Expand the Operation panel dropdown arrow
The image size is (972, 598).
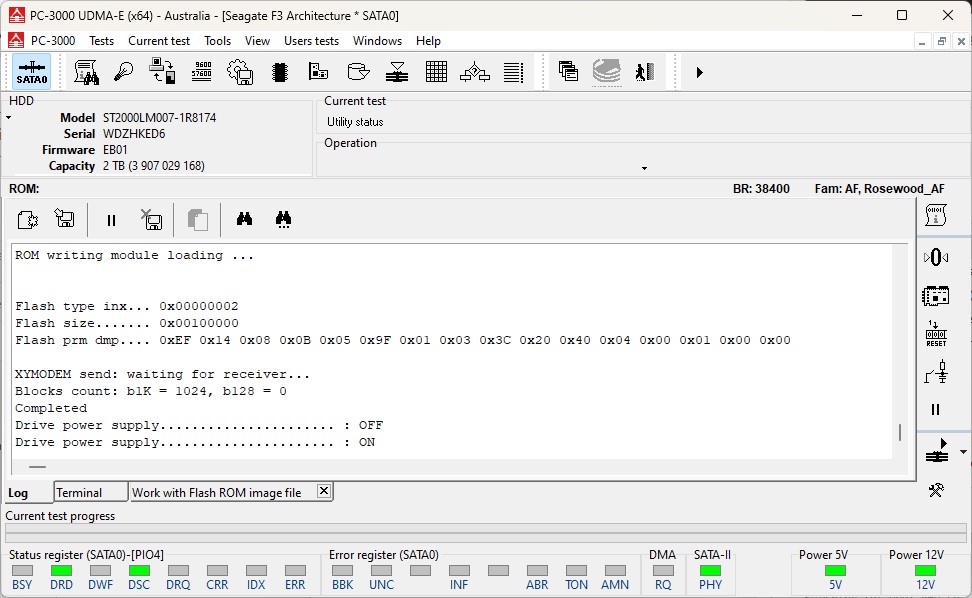644,168
